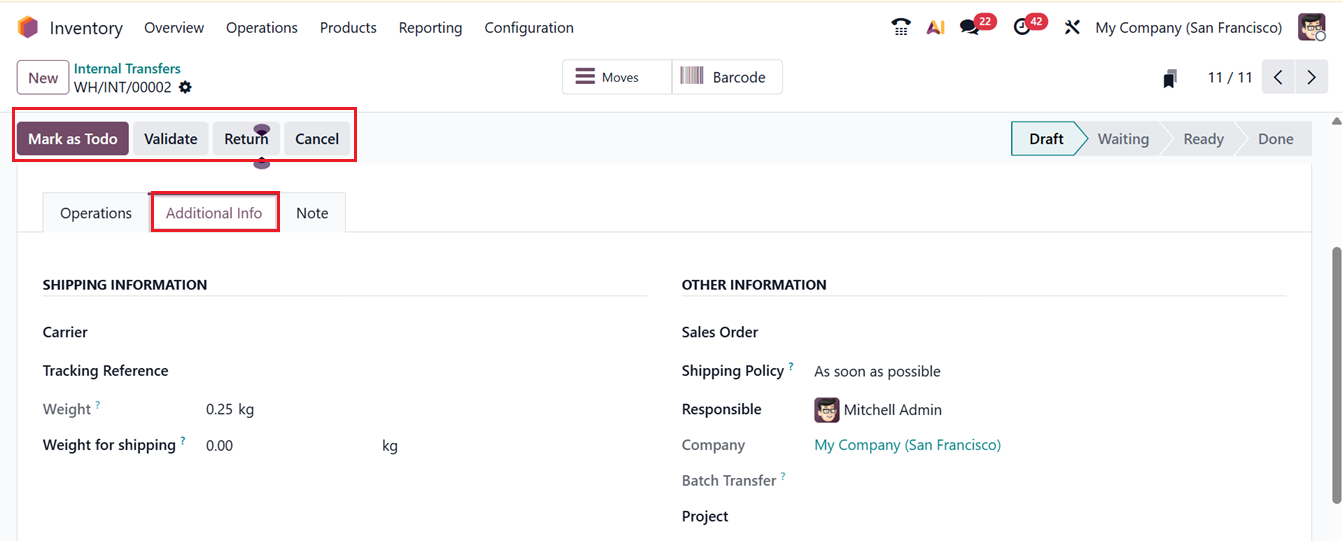Open the Internal Transfers breadcrumb link

(x=127, y=68)
